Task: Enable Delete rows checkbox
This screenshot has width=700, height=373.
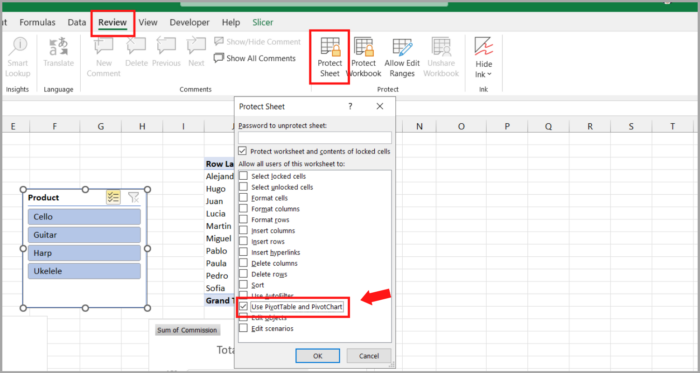Action: click(x=243, y=274)
